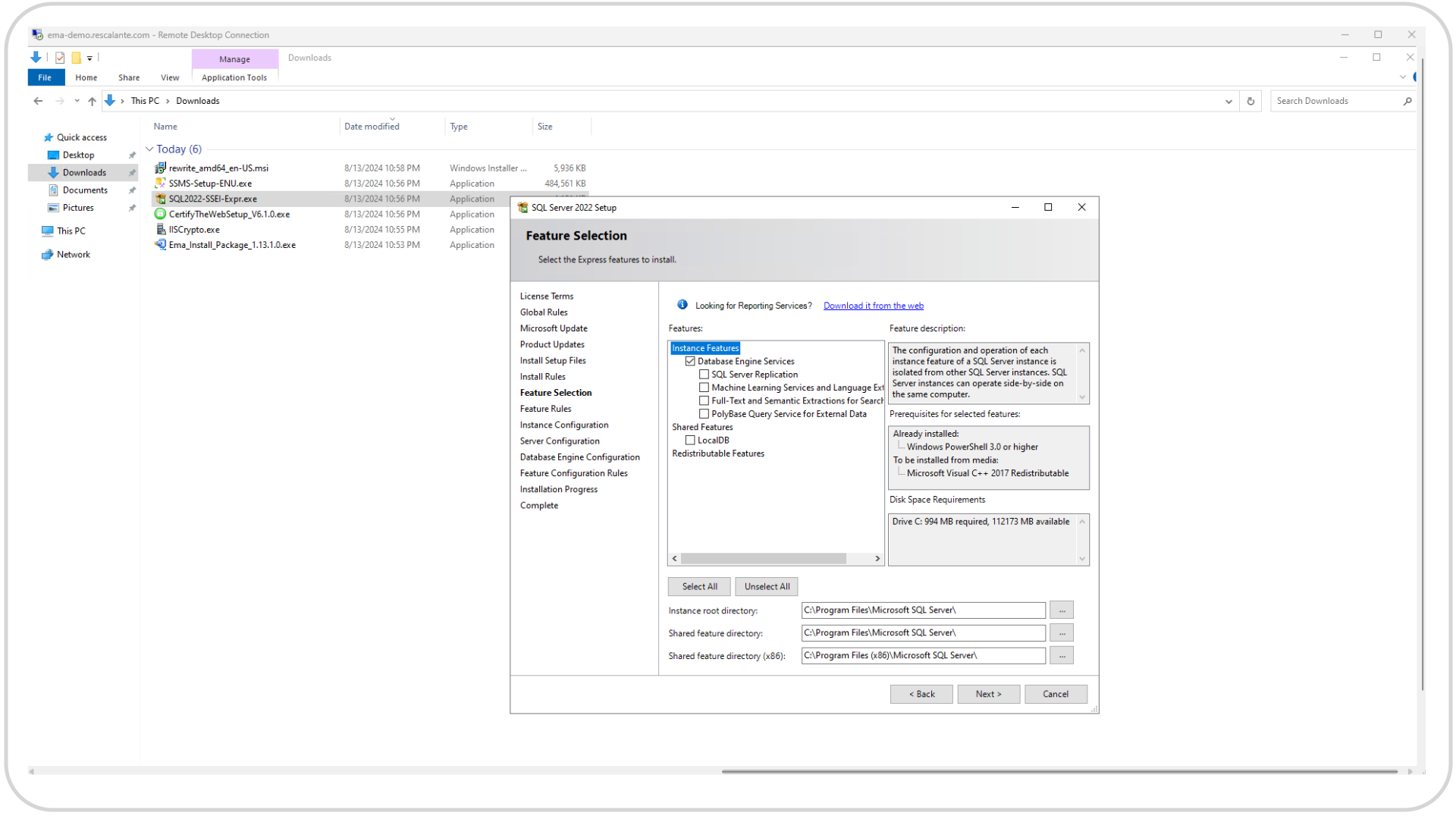This screenshot has width=1456, height=819.
Task: Open the address bar history dropdown
Action: (x=1228, y=101)
